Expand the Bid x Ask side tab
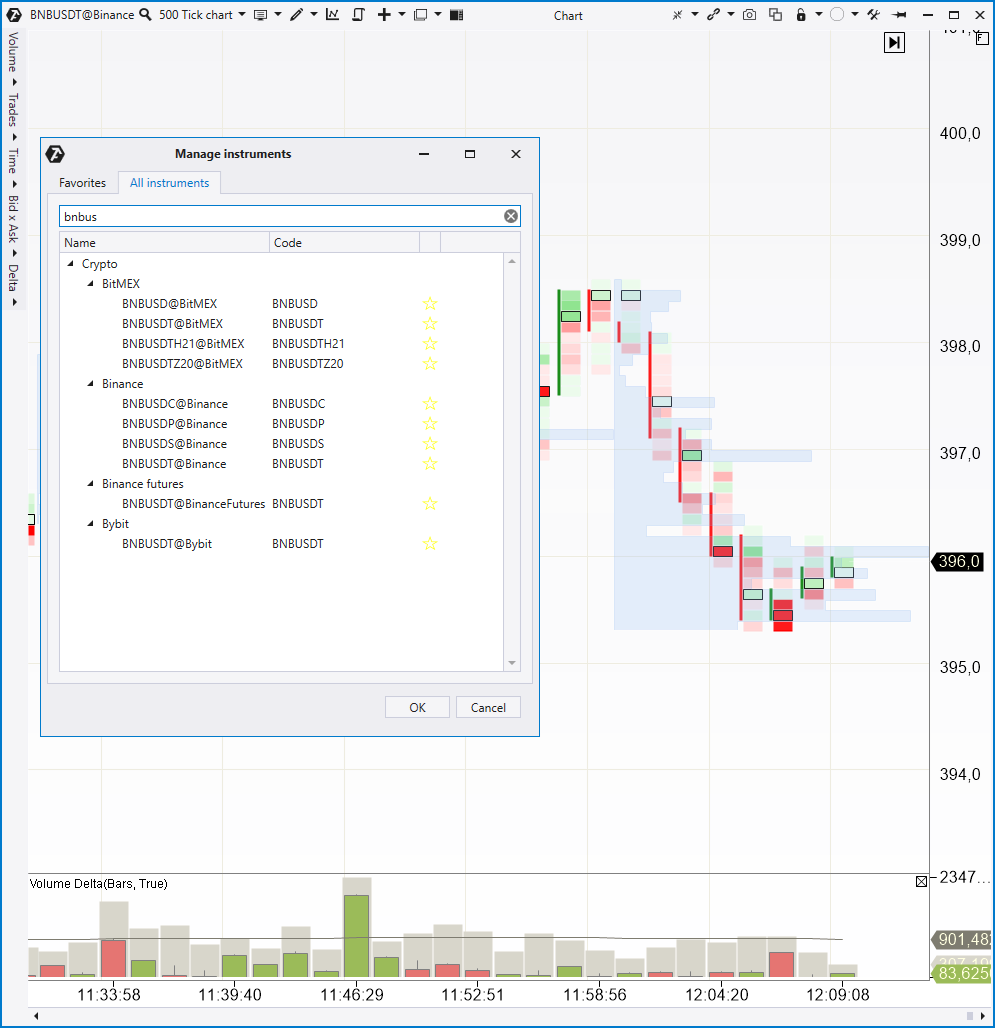This screenshot has width=995, height=1028. click(x=12, y=225)
